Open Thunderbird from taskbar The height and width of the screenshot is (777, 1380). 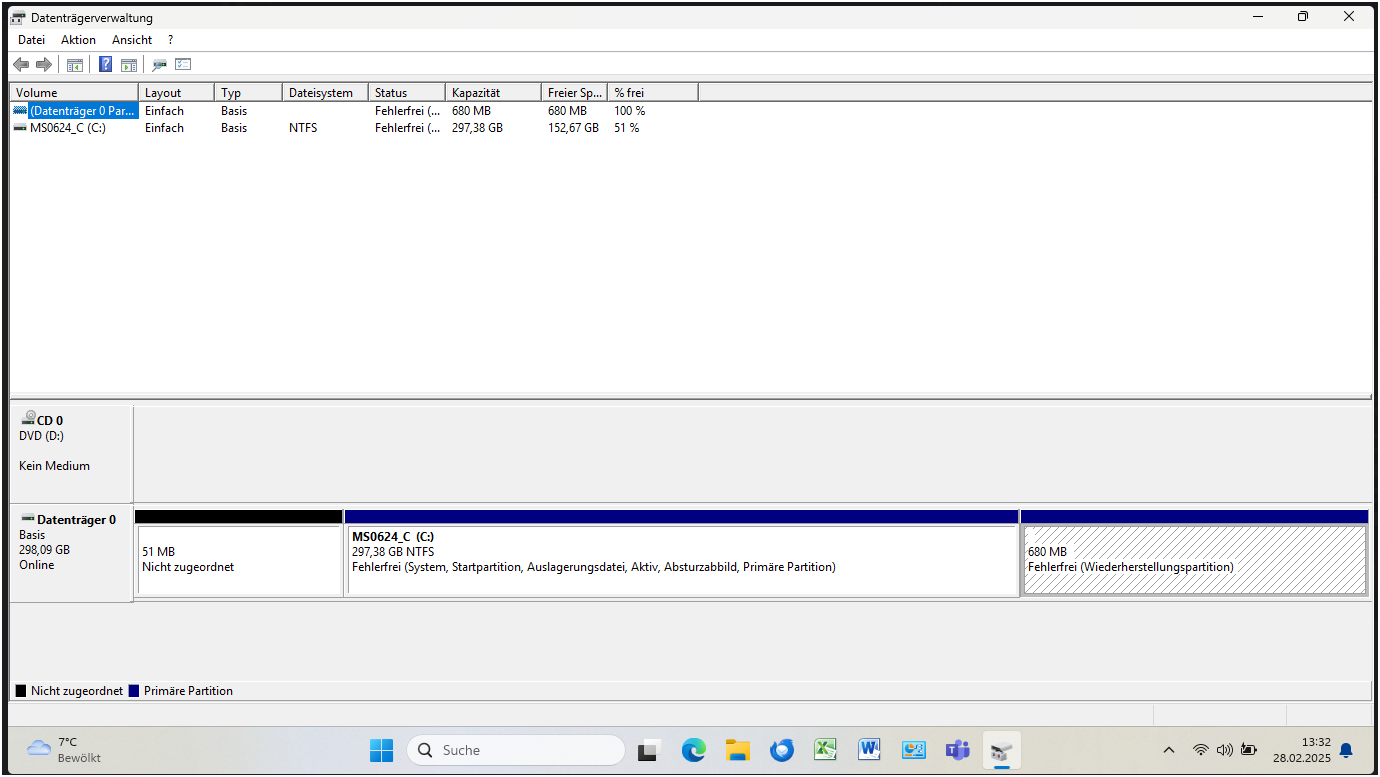click(x=782, y=750)
